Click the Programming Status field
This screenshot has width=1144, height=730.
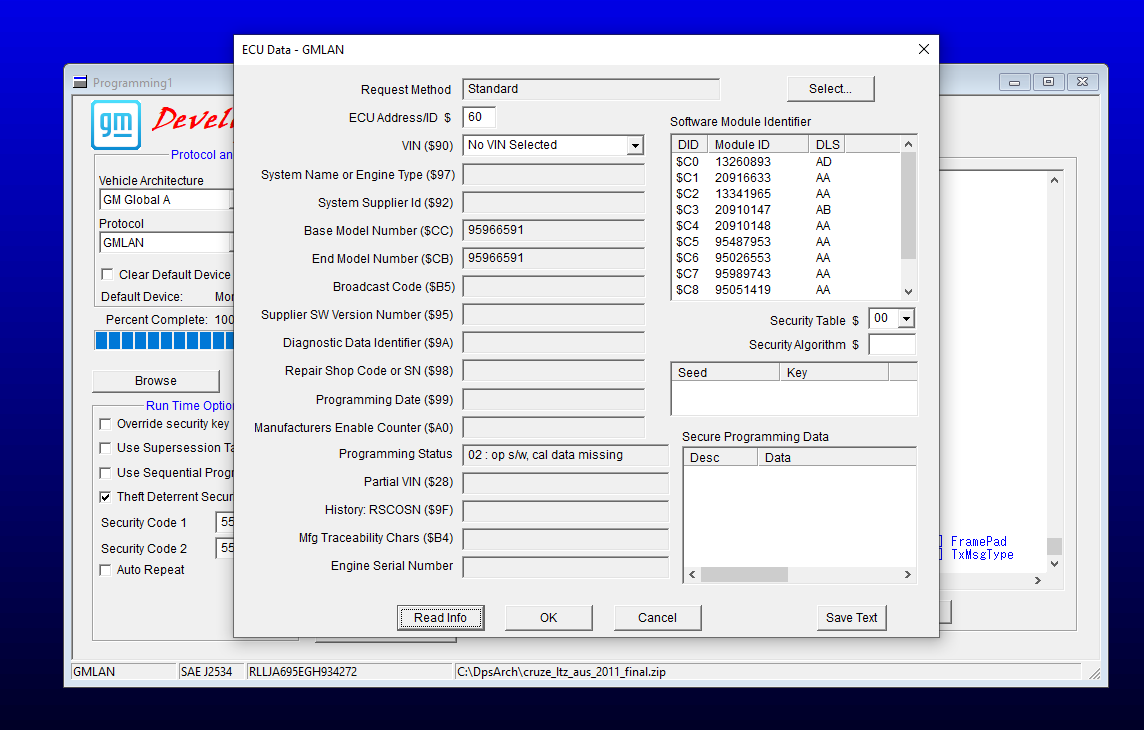(x=565, y=455)
